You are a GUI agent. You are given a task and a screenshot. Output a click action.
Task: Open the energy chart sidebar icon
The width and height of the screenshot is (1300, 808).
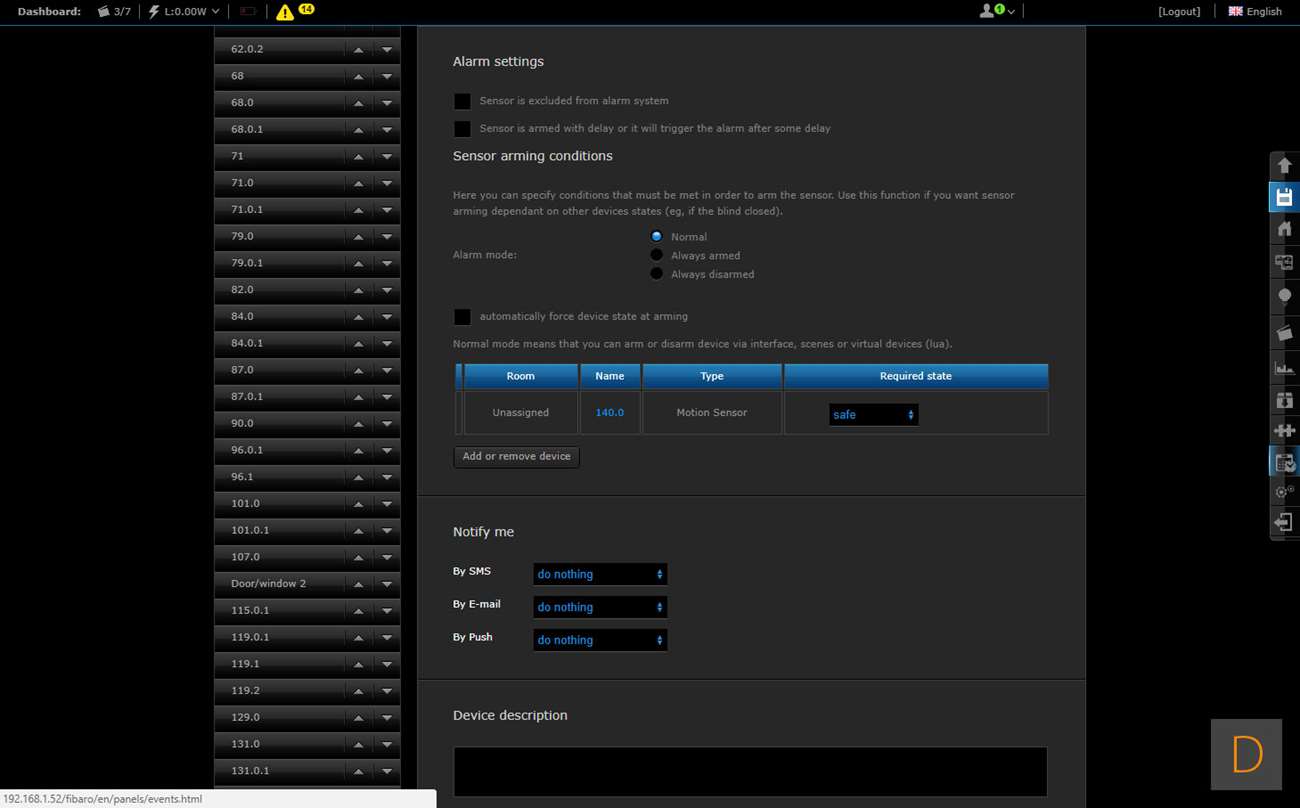tap(1284, 368)
